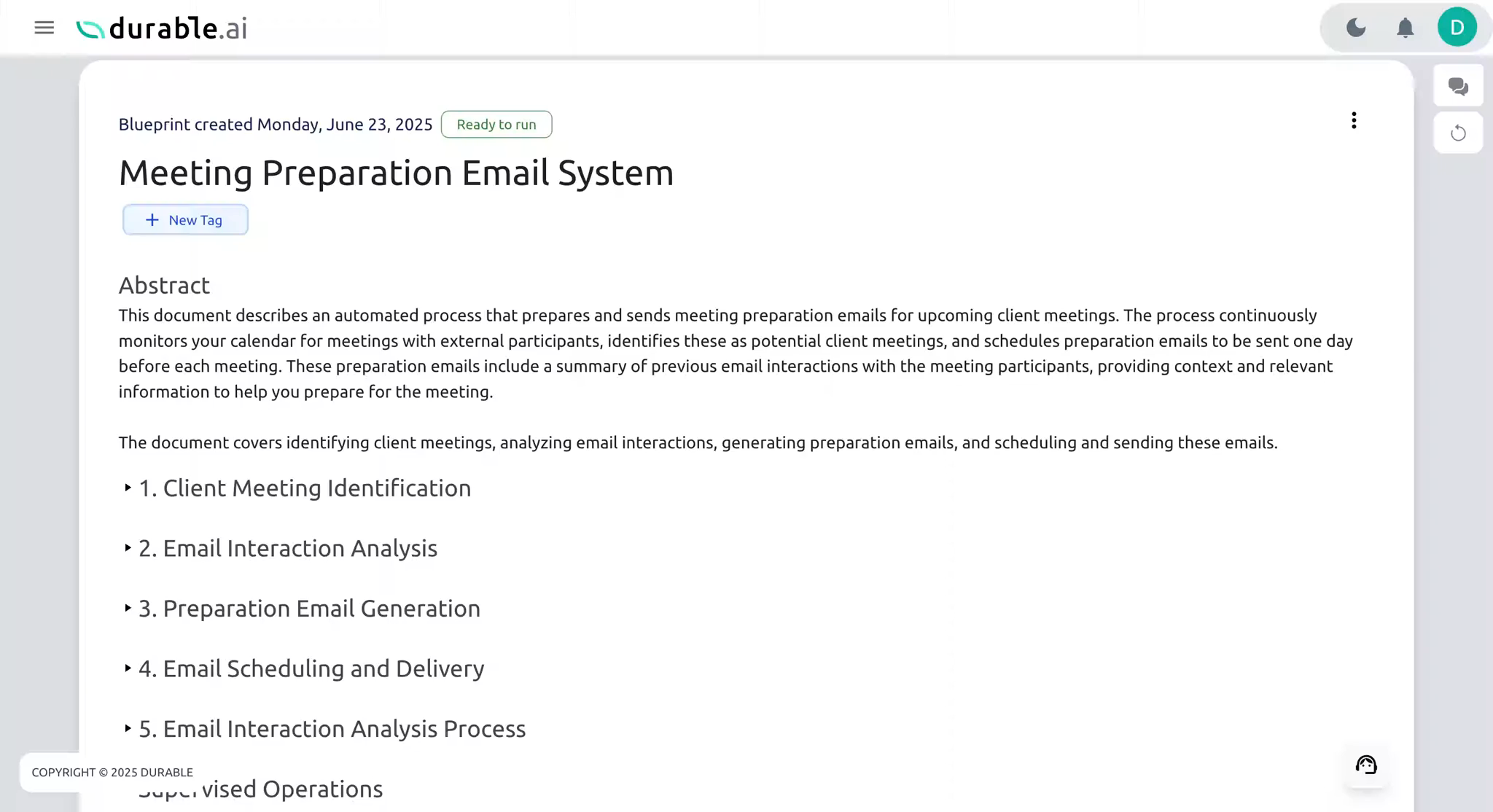Open notifications via the bell icon
Image resolution: width=1493 pixels, height=812 pixels.
[1404, 28]
